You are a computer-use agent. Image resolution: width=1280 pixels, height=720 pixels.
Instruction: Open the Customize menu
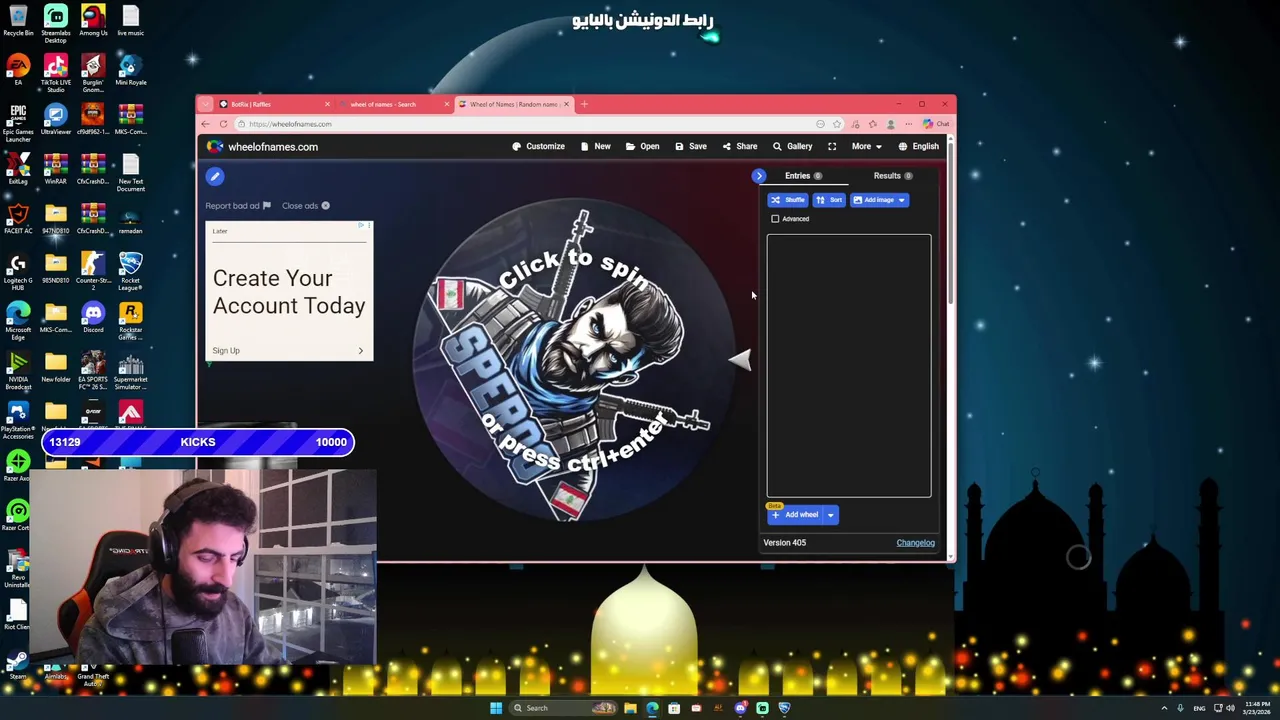point(538,147)
